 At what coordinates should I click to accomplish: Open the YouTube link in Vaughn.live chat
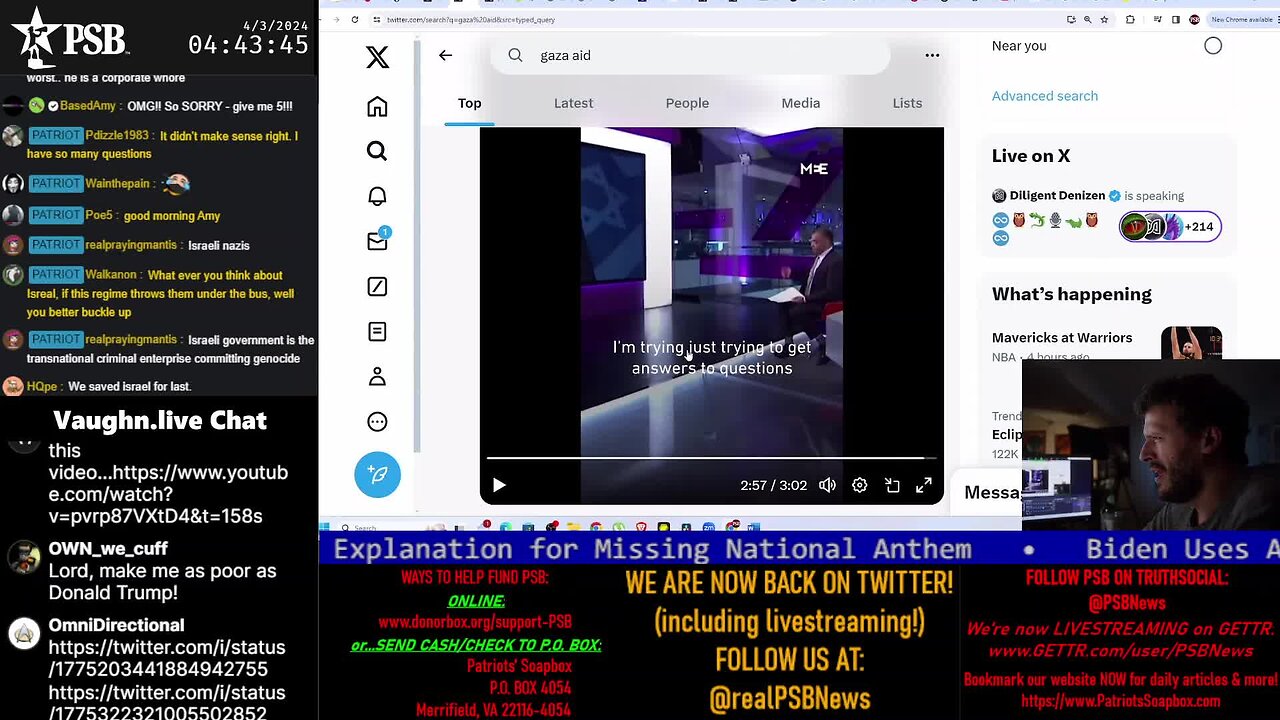[168, 494]
